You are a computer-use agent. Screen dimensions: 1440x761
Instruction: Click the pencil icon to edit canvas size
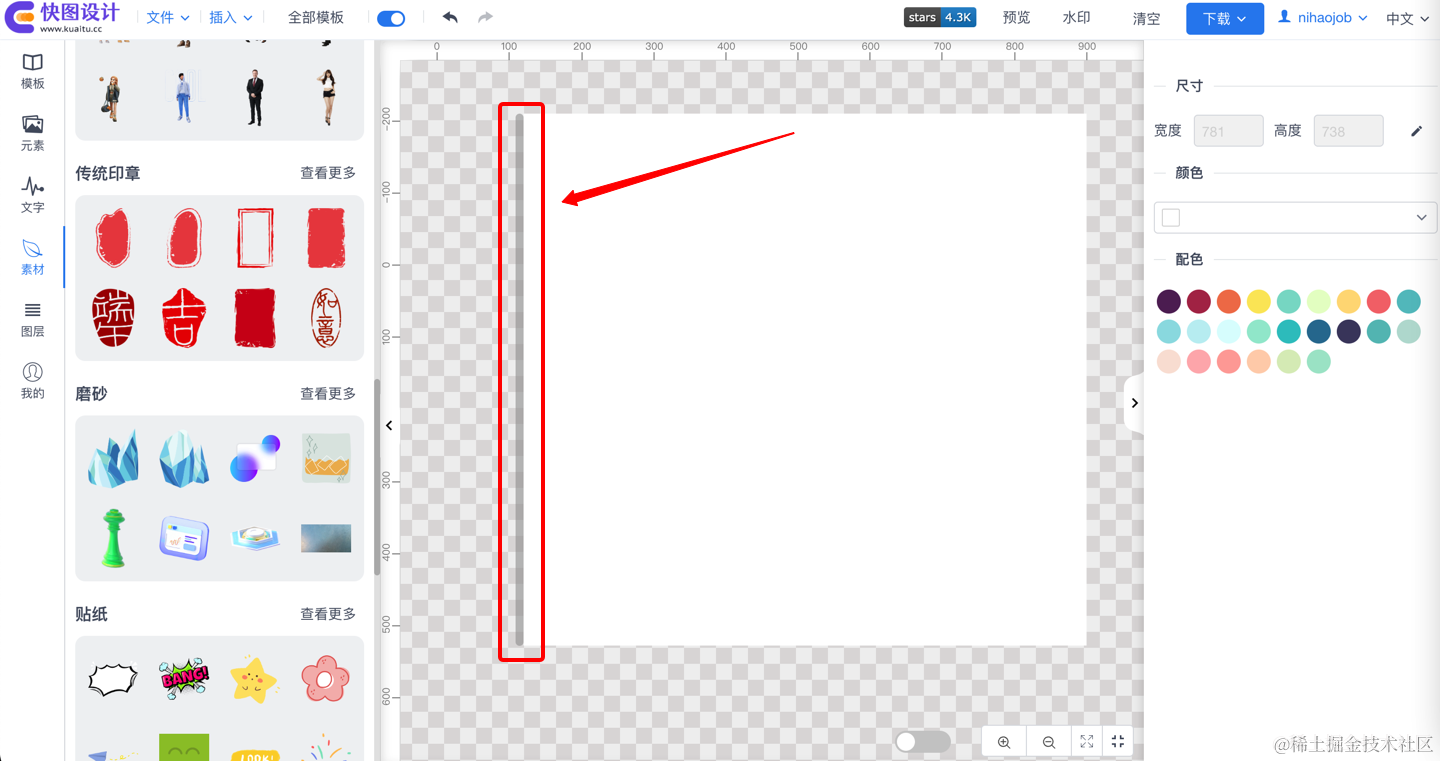point(1416,131)
